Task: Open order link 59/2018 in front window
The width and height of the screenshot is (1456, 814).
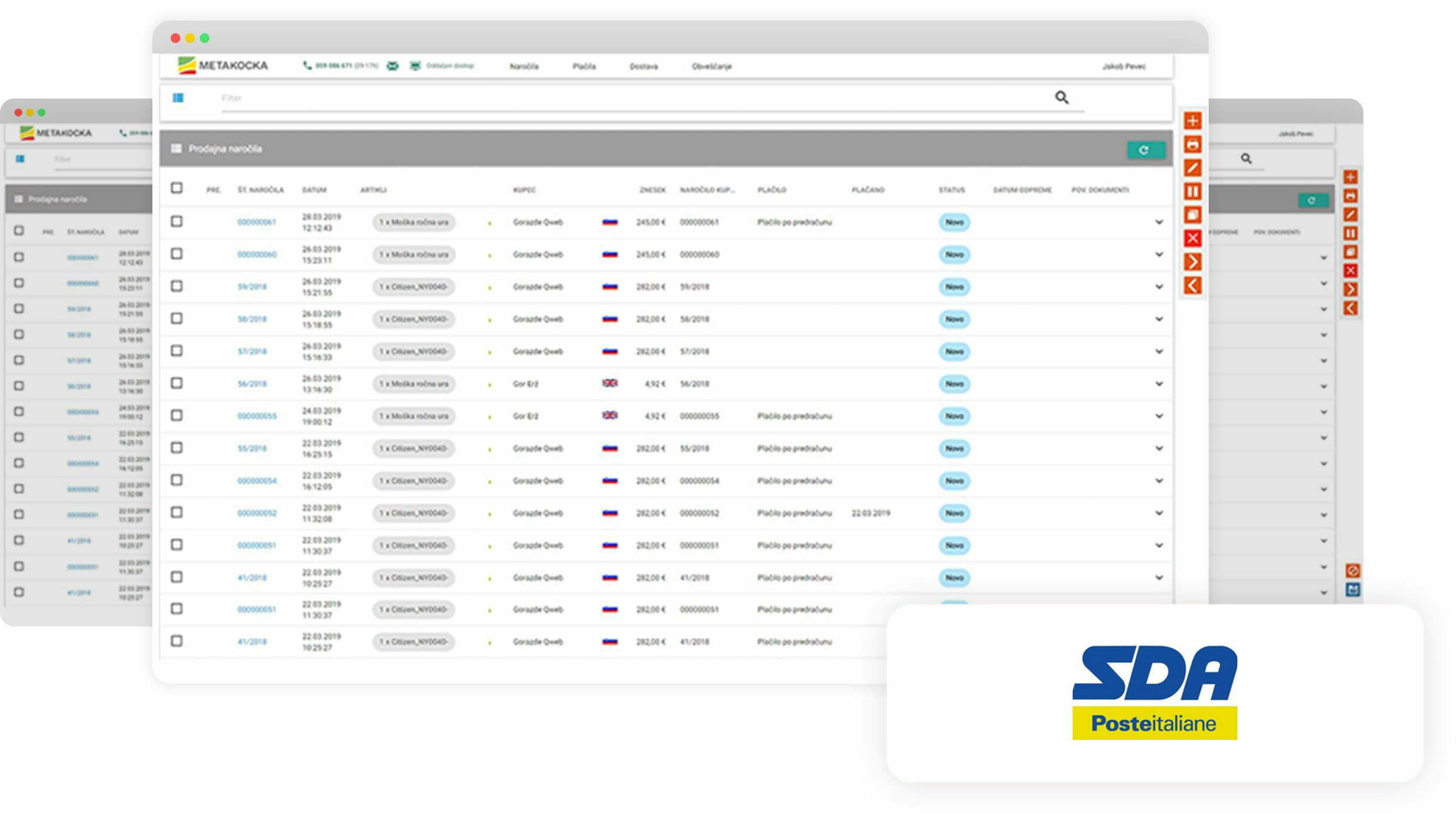Action: click(x=252, y=287)
